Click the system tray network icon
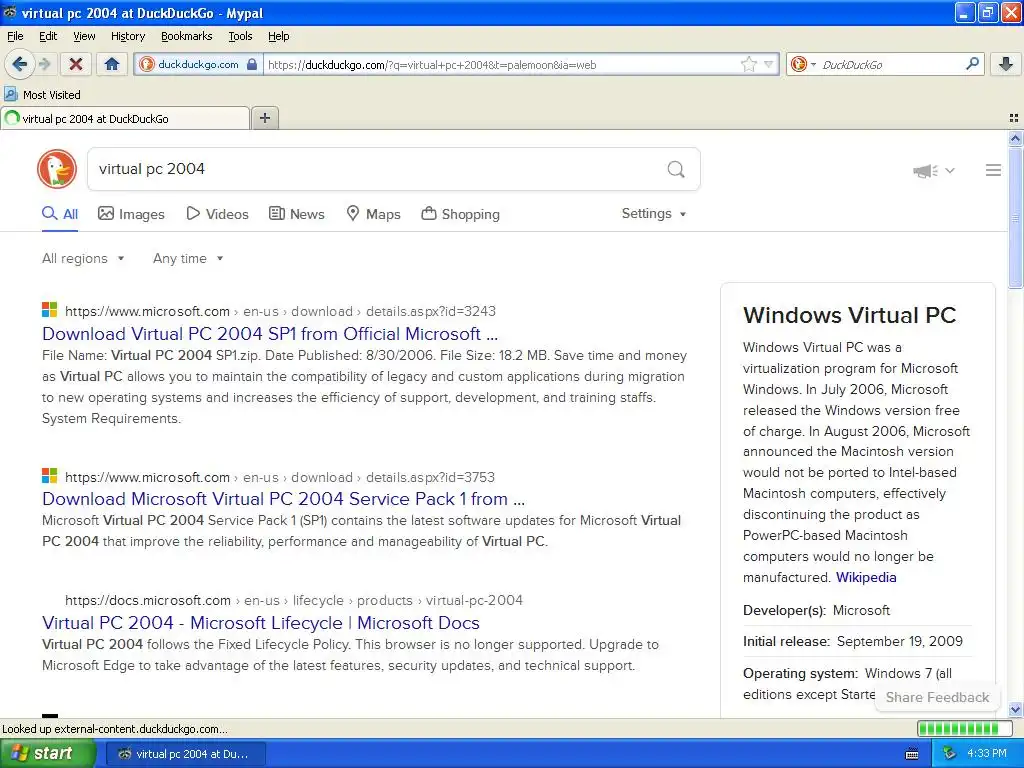Image resolution: width=1024 pixels, height=768 pixels. (x=950, y=754)
